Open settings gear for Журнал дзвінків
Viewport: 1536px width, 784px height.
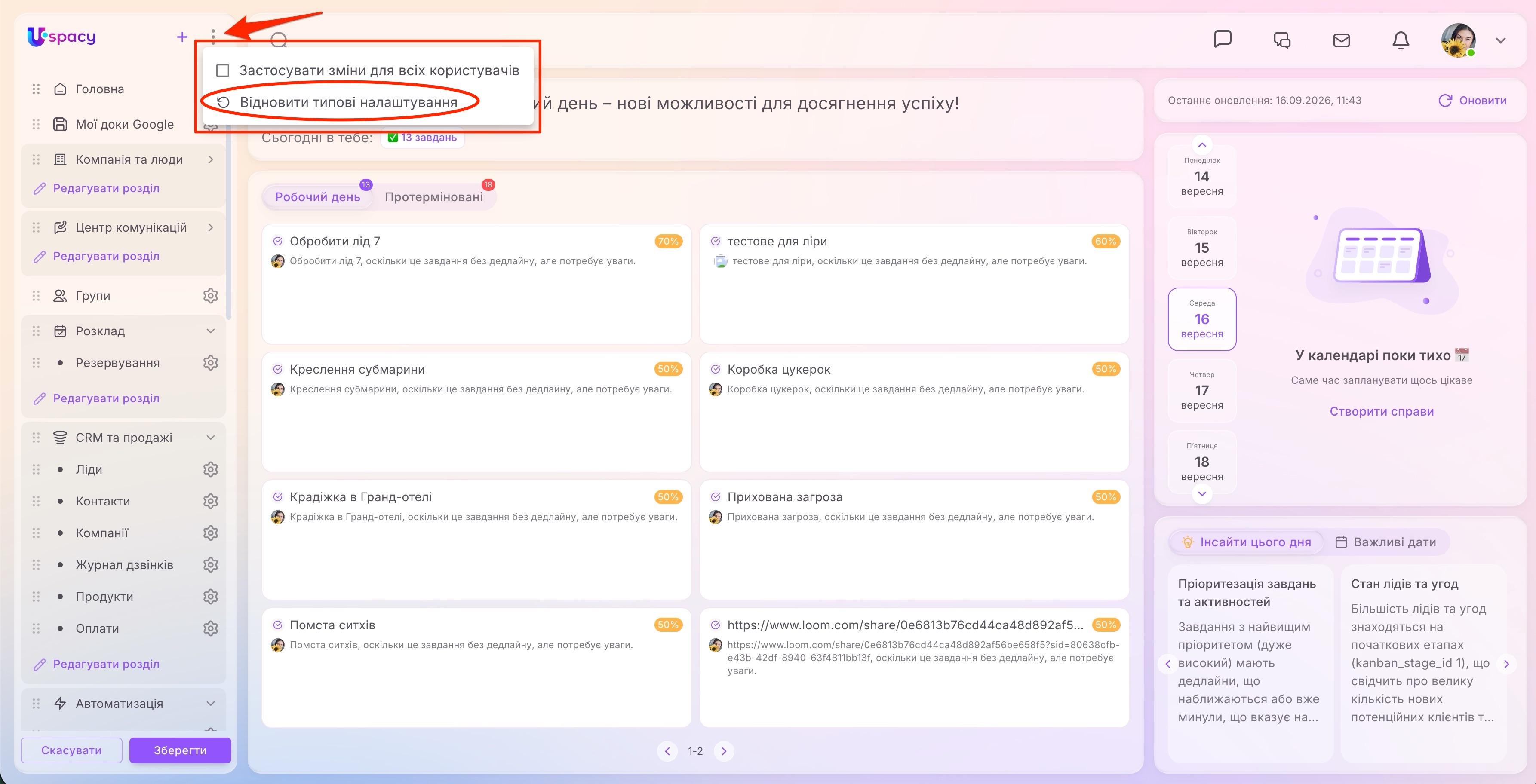[x=210, y=565]
